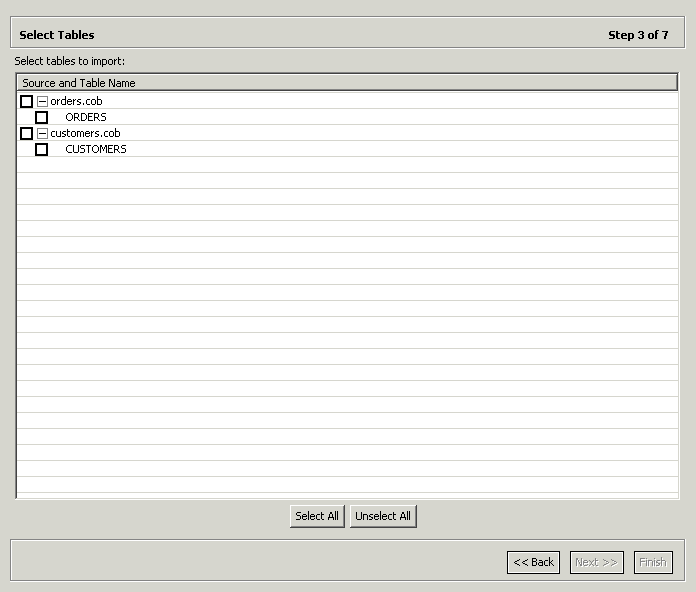Click the Select All button
The image size is (696, 592).
317,516
